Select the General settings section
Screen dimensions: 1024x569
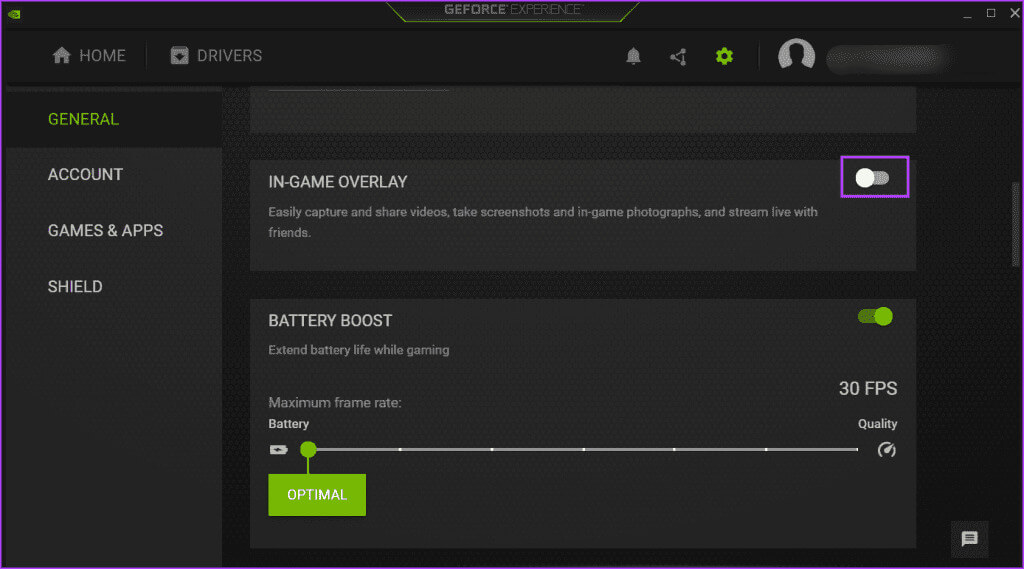114,119
